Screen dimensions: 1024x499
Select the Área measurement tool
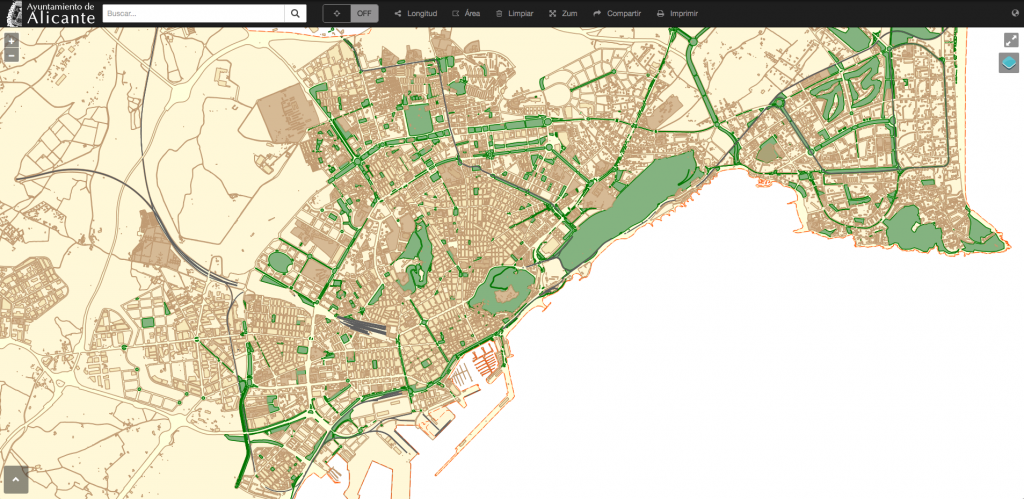466,14
